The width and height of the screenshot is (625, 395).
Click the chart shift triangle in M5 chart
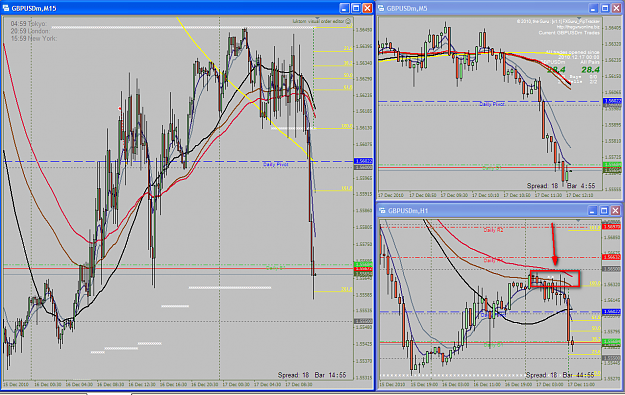tap(580, 18)
